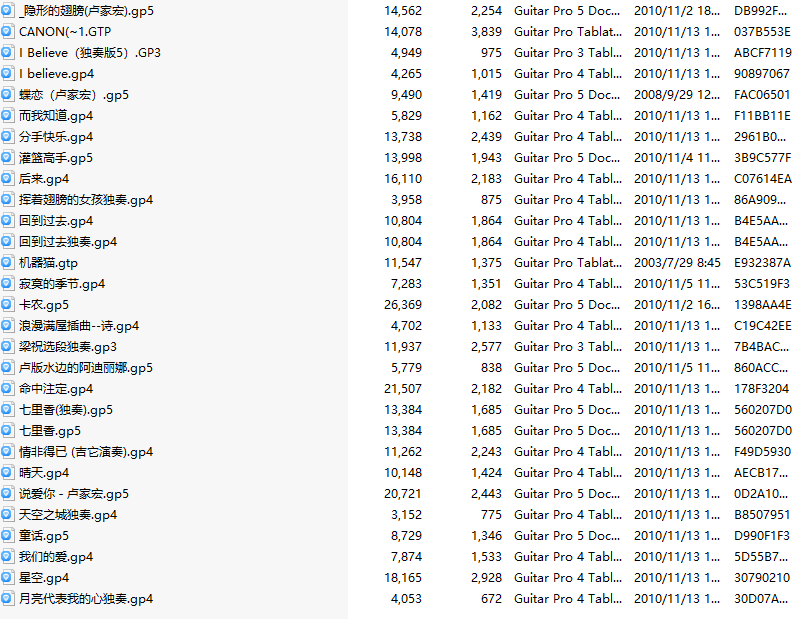
Task: Click date 2008/9/29 in 蝶恋 row
Action: 677,95
